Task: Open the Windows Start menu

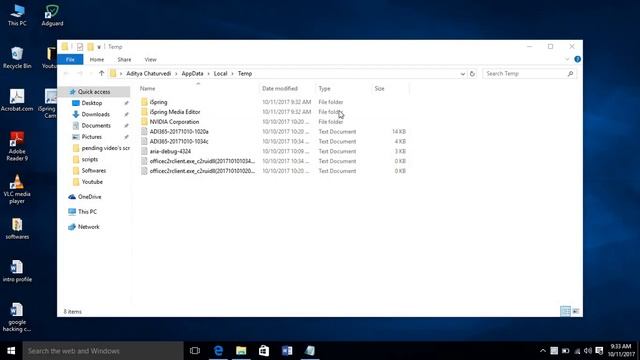Action: pyautogui.click(x=11, y=351)
